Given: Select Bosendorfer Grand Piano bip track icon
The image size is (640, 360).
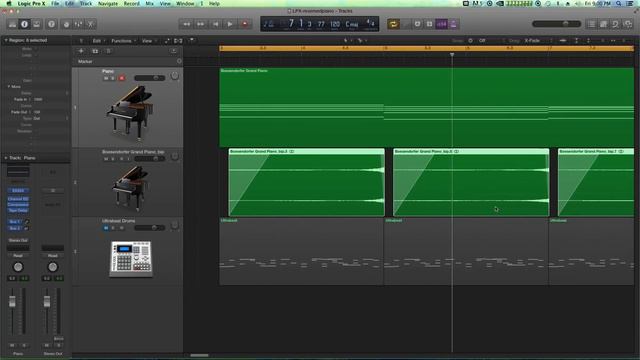Looking at the screenshot, I should coord(130,189).
